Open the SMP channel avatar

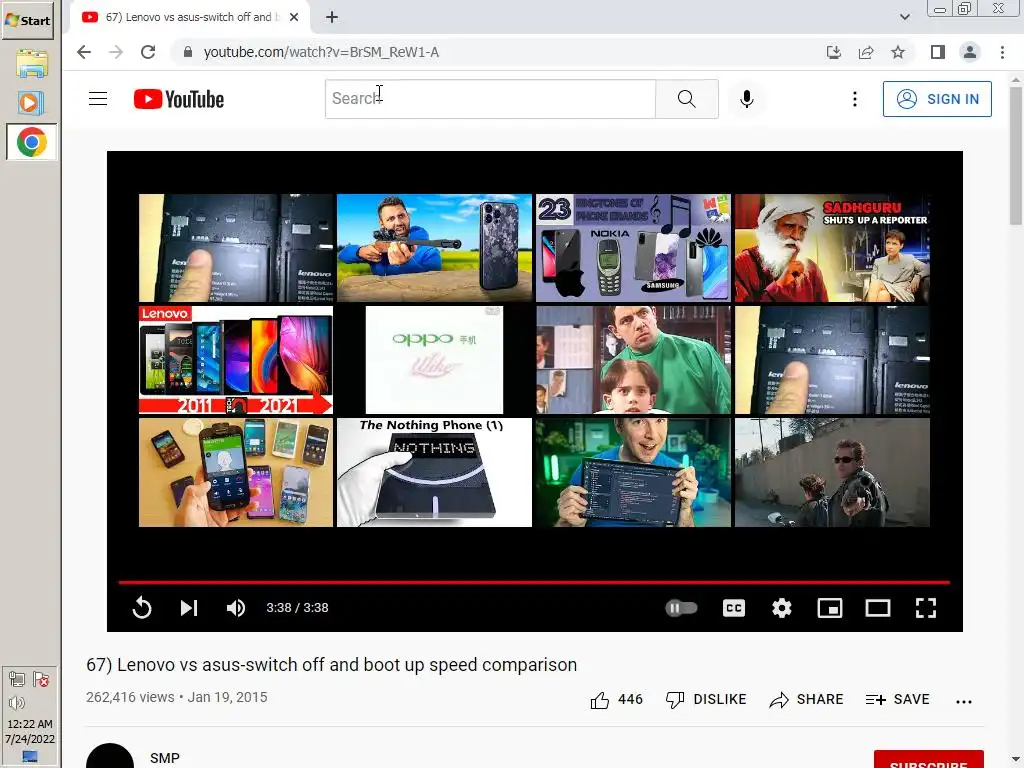pos(110,756)
